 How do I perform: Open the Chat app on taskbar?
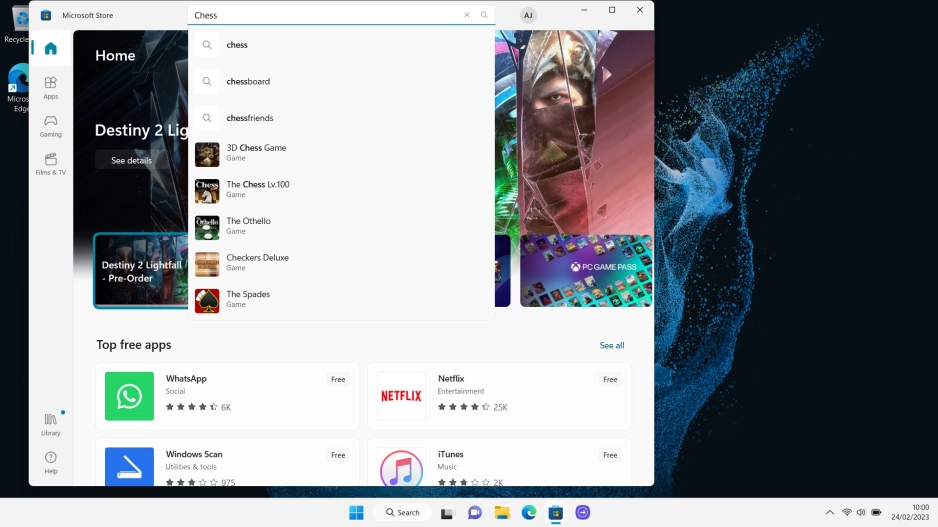(x=475, y=513)
